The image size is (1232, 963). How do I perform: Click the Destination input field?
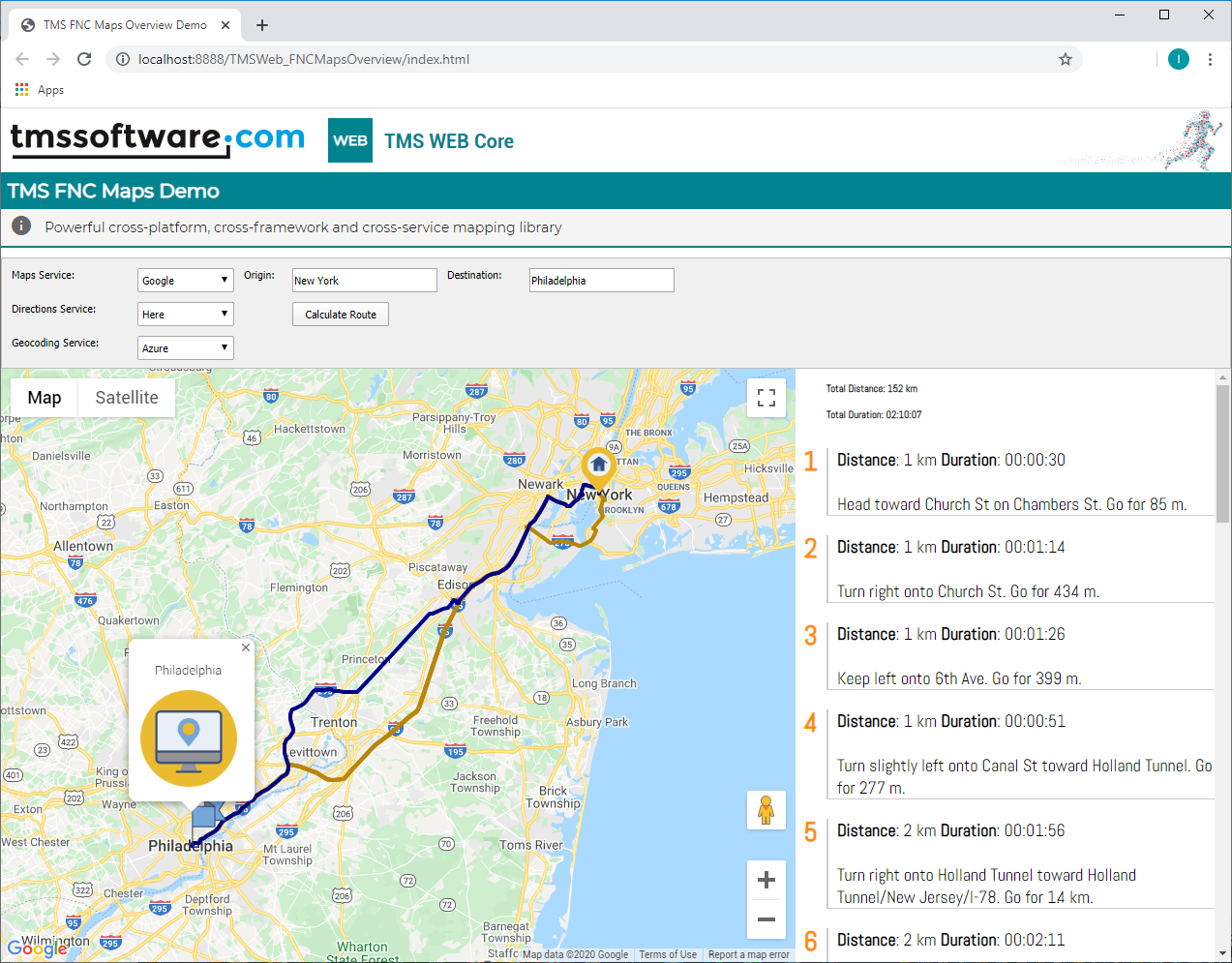tap(602, 281)
